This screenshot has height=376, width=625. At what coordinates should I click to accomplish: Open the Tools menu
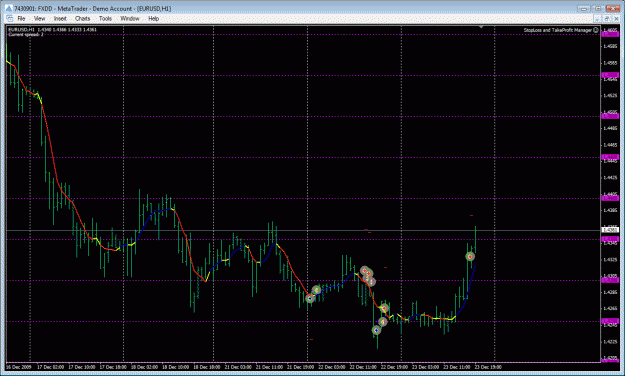[x=105, y=19]
